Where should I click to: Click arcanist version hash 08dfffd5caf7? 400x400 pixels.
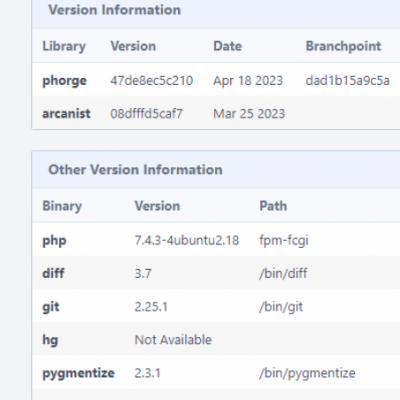click(x=146, y=114)
